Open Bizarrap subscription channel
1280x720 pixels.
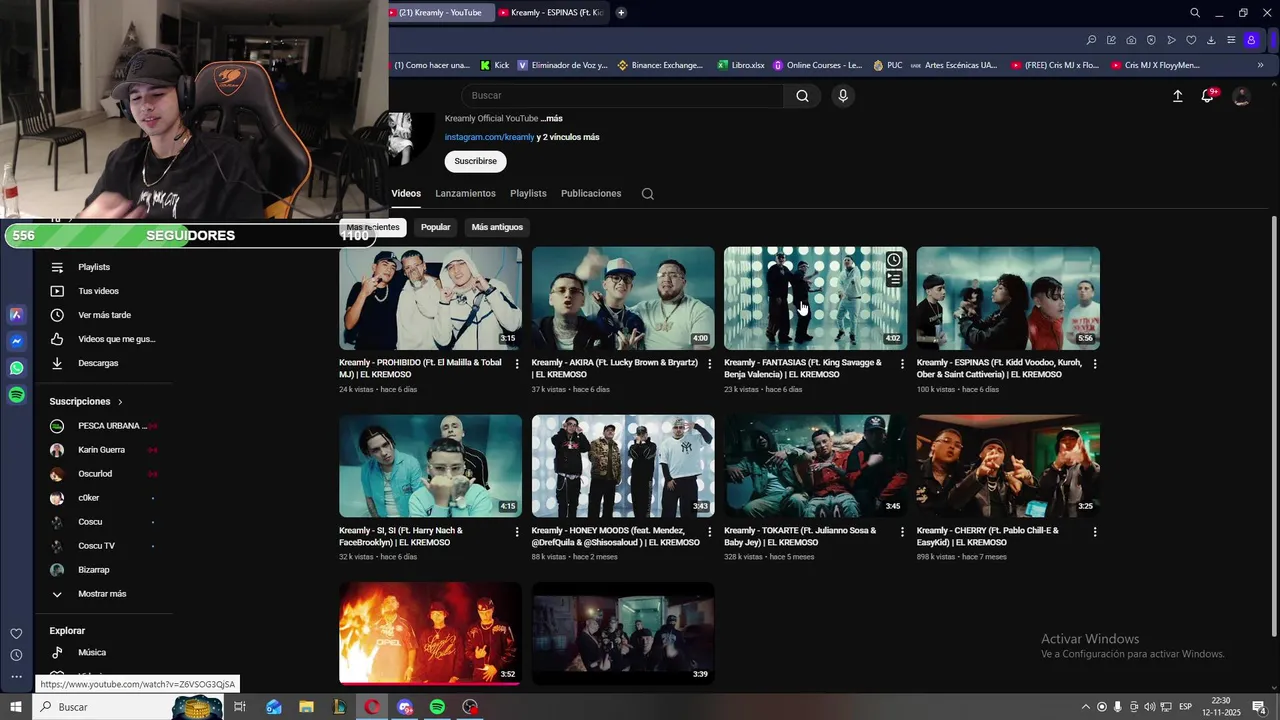[94, 570]
